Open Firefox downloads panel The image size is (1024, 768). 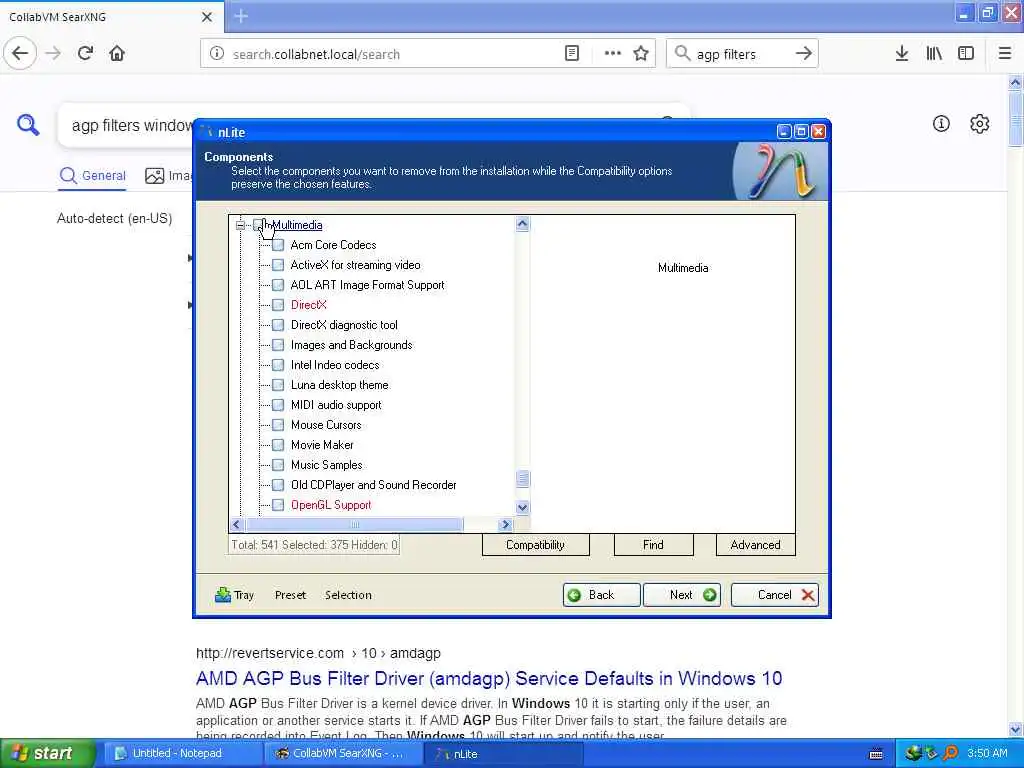click(902, 54)
